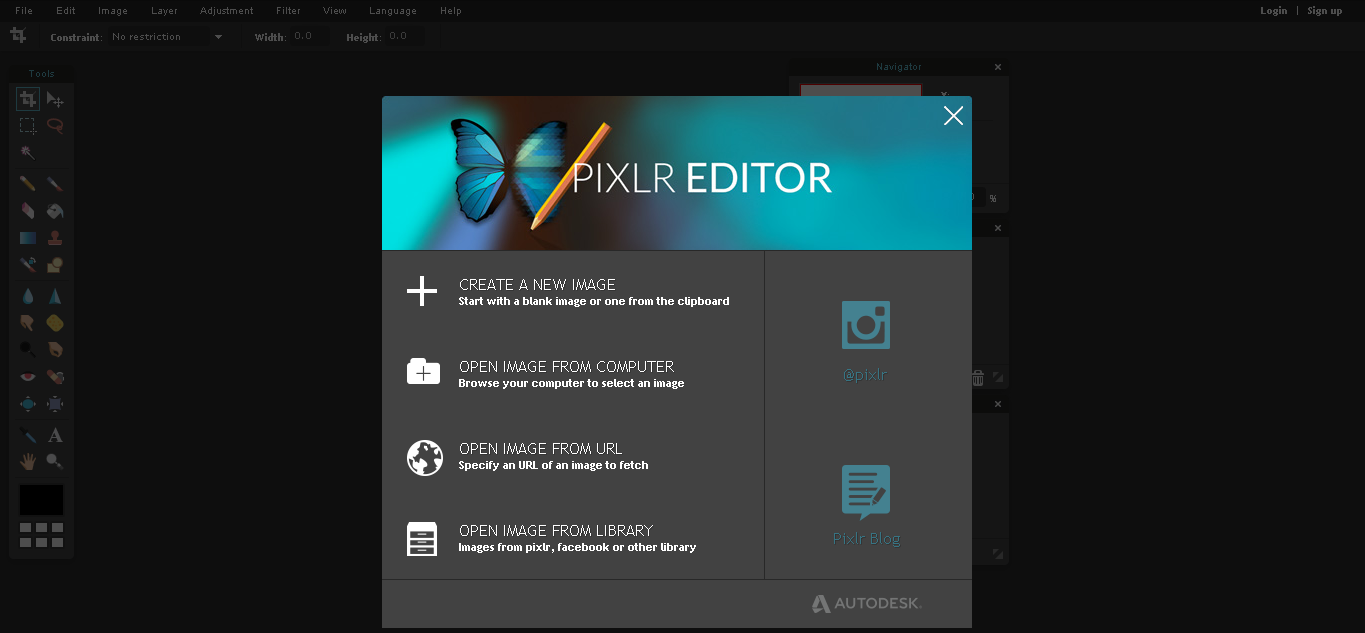This screenshot has height=633, width=1365.
Task: Select the Marquee selection tool
Action: (28, 126)
